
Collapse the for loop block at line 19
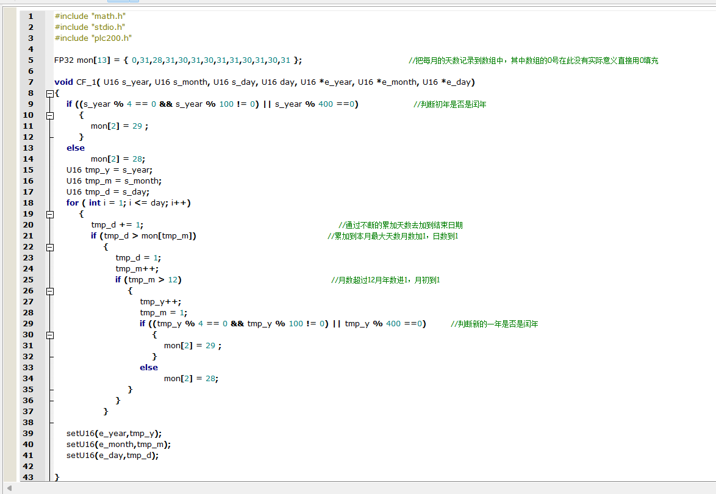point(50,214)
